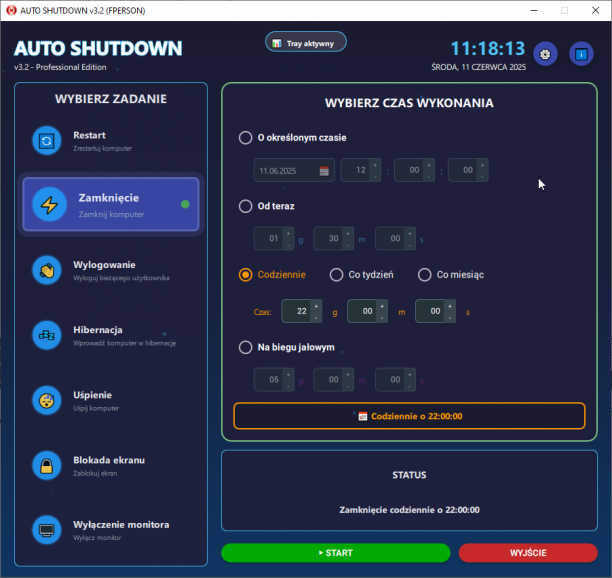Click the specific time minutes field
The image size is (612, 578).
[x=414, y=170]
